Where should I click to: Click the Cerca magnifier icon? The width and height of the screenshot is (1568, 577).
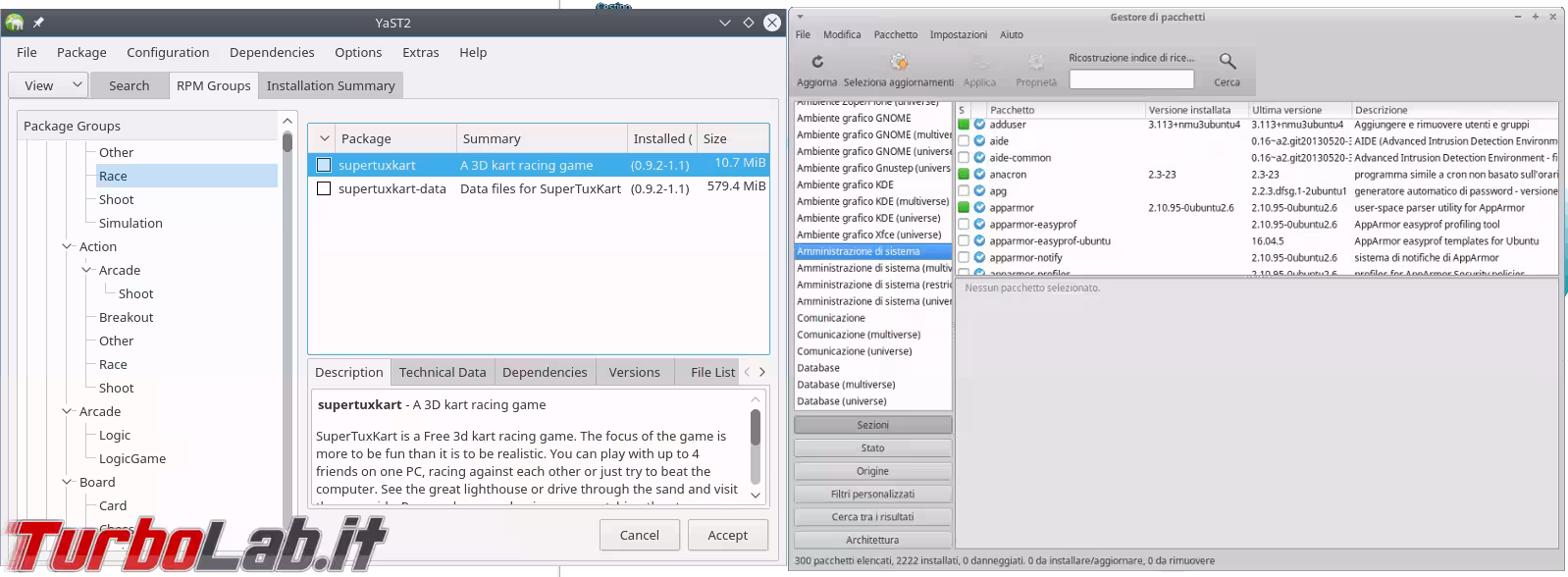click(x=1227, y=62)
